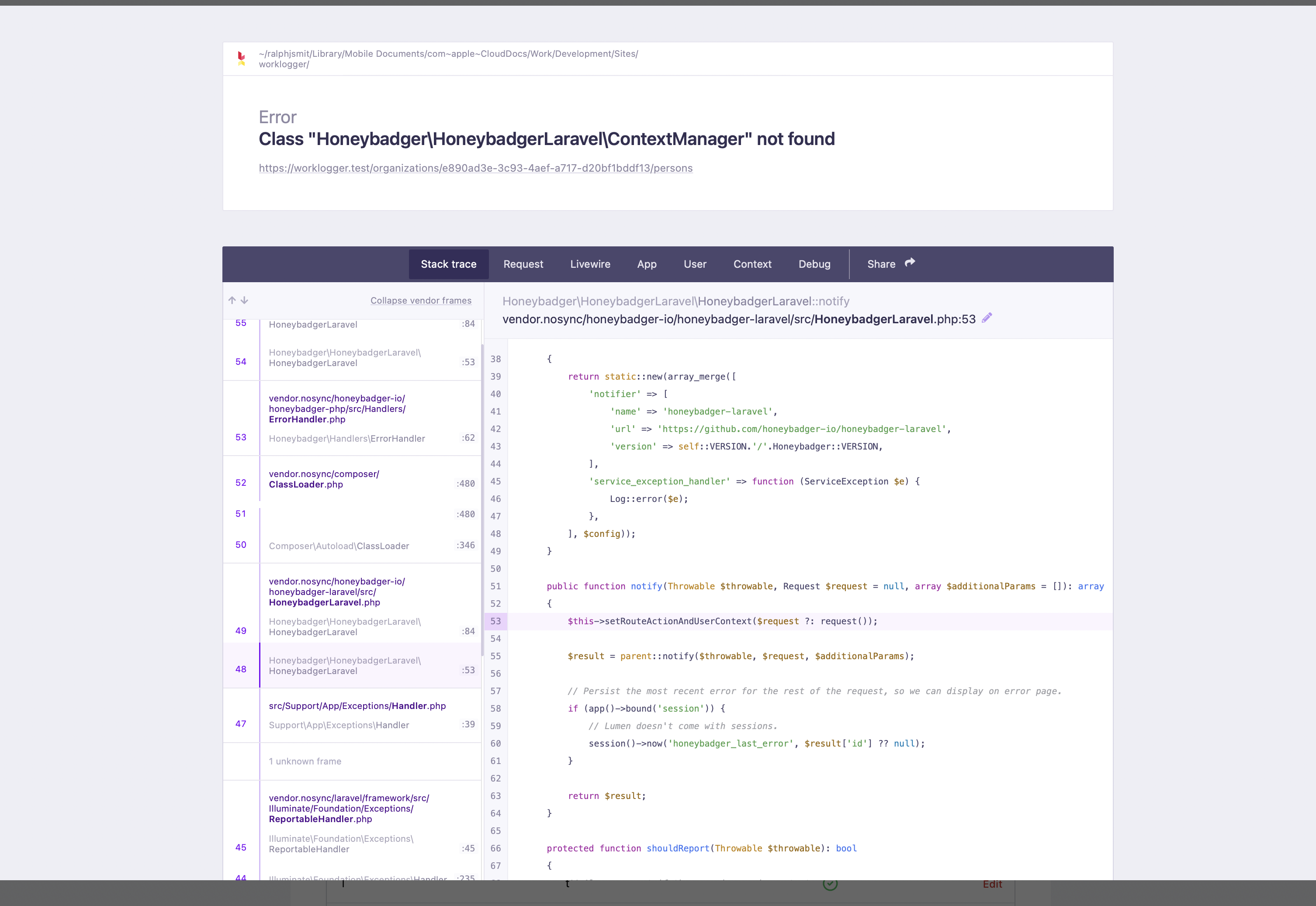The height and width of the screenshot is (906, 1316).
Task: Click the frame up arrow icon
Action: pyautogui.click(x=232, y=300)
